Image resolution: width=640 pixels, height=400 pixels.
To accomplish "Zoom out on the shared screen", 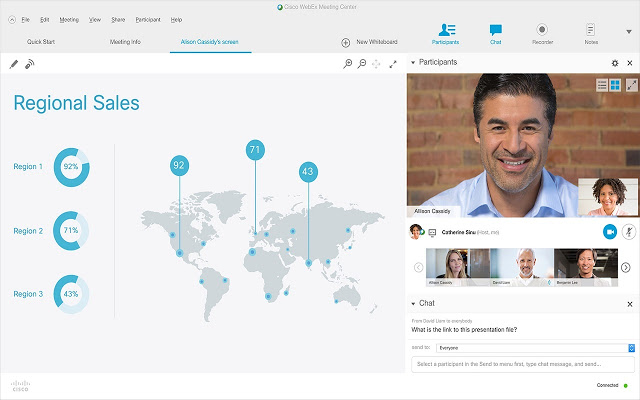I will tap(362, 64).
